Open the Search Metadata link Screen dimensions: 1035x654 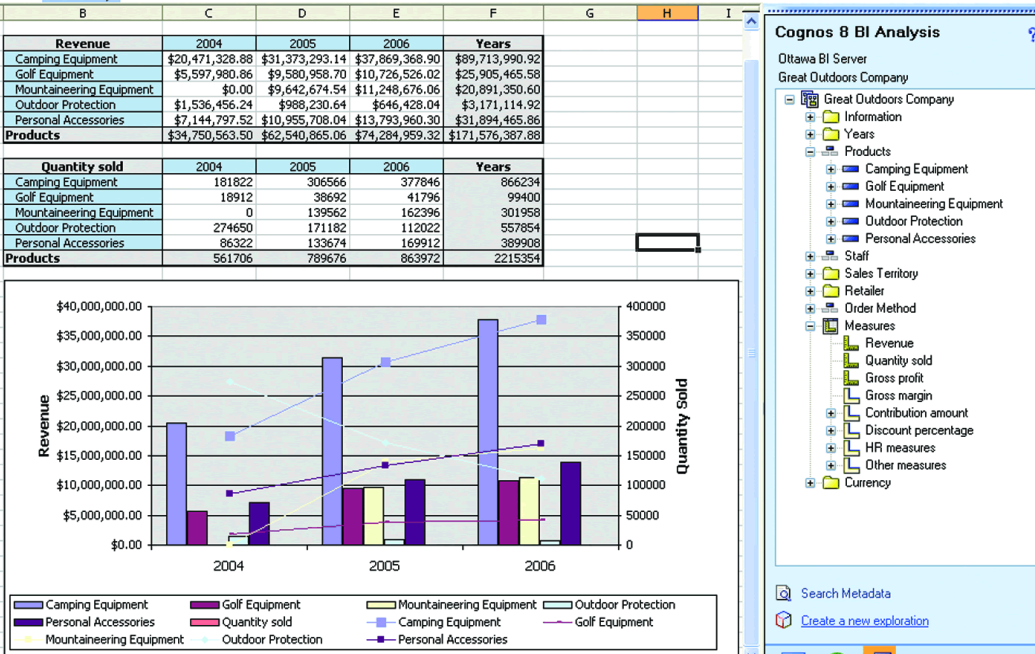tap(846, 593)
